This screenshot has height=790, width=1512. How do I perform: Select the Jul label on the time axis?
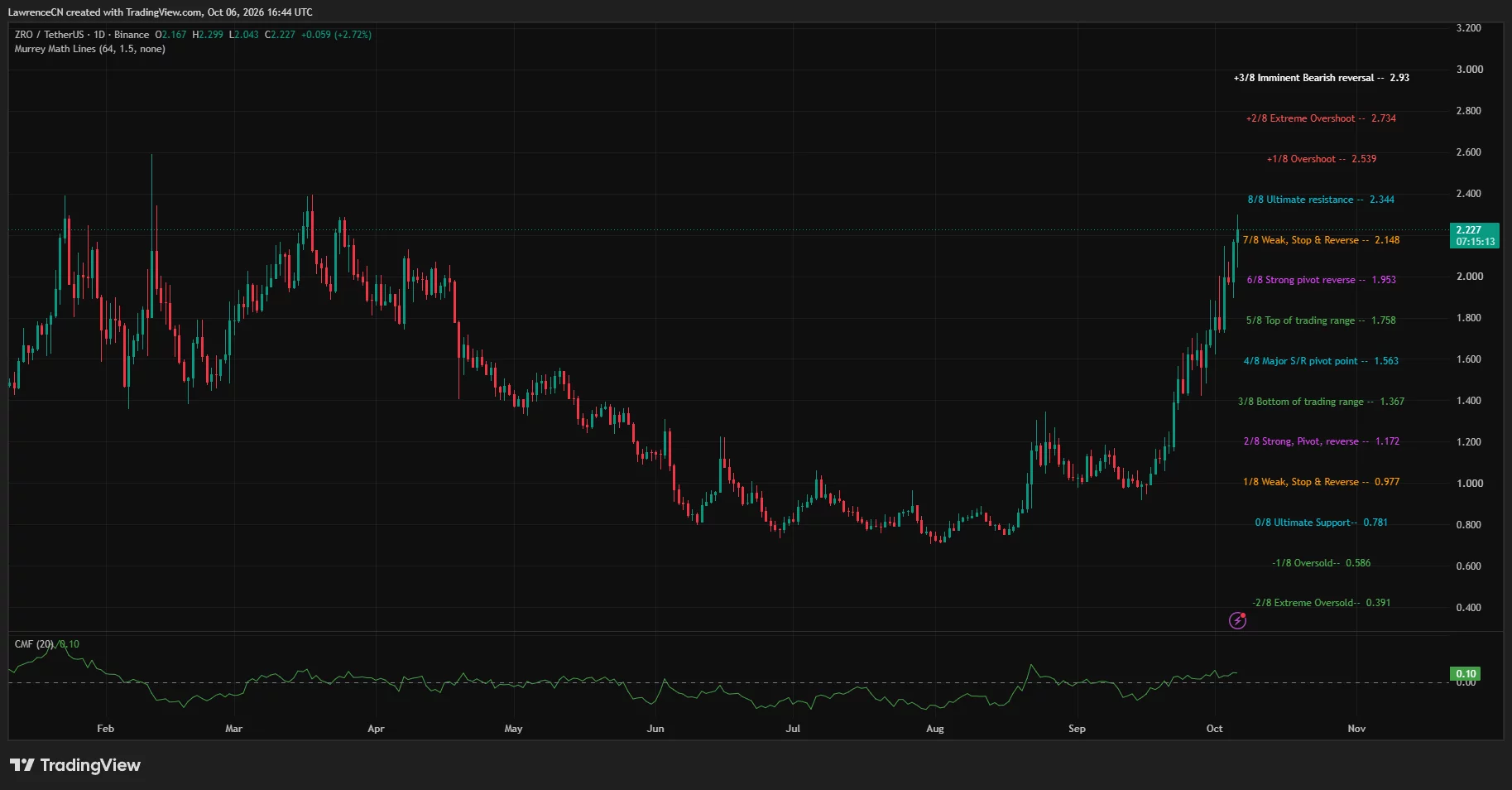pos(793,729)
